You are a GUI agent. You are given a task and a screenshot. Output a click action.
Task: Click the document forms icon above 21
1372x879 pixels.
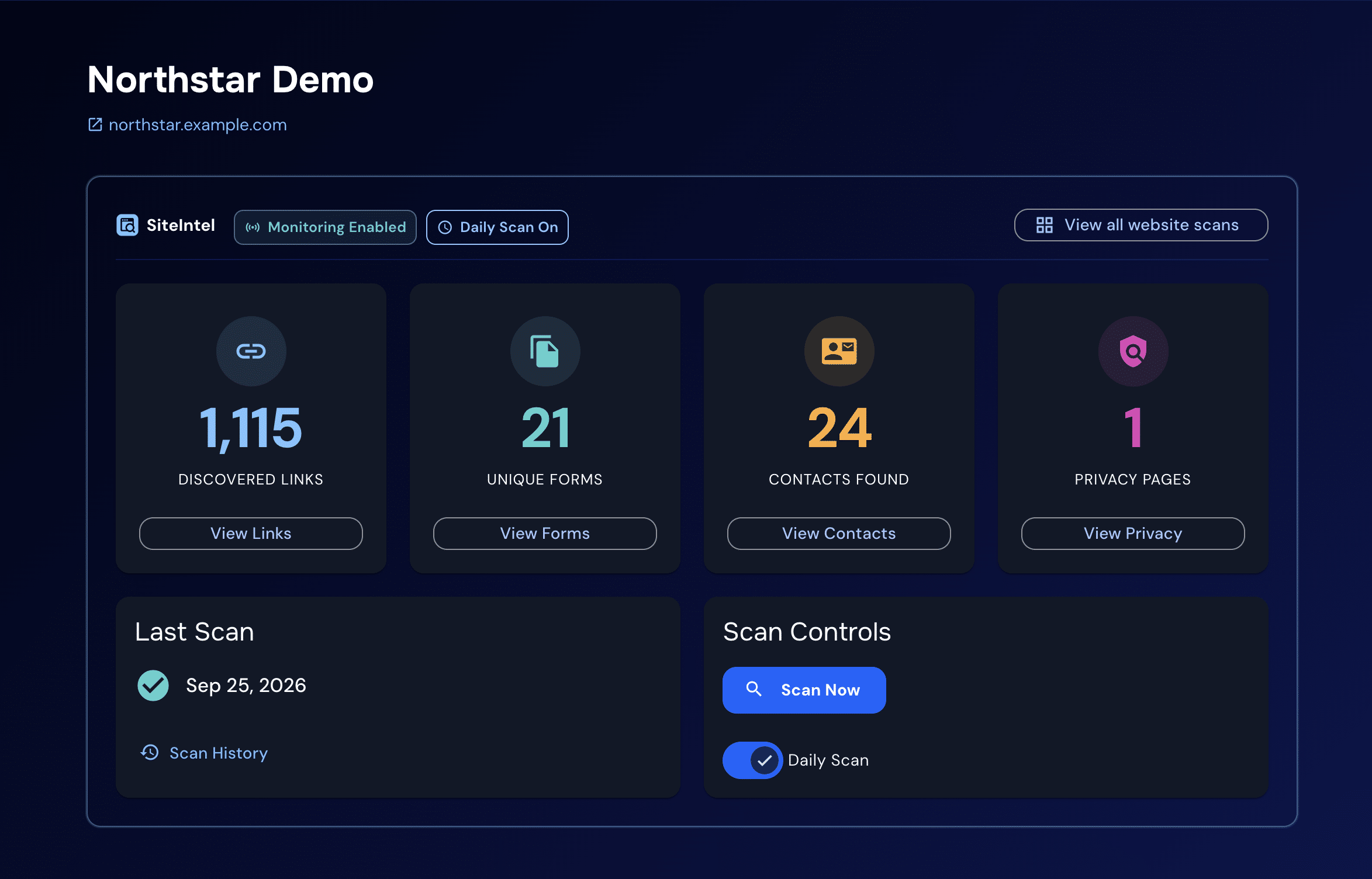545,351
